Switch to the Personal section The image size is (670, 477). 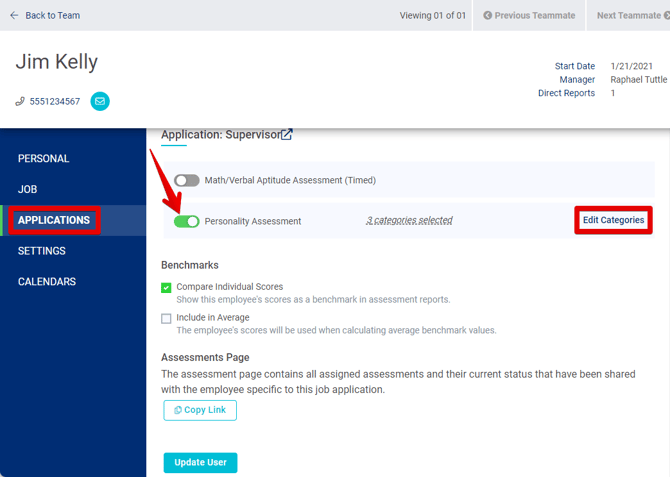[44, 159]
